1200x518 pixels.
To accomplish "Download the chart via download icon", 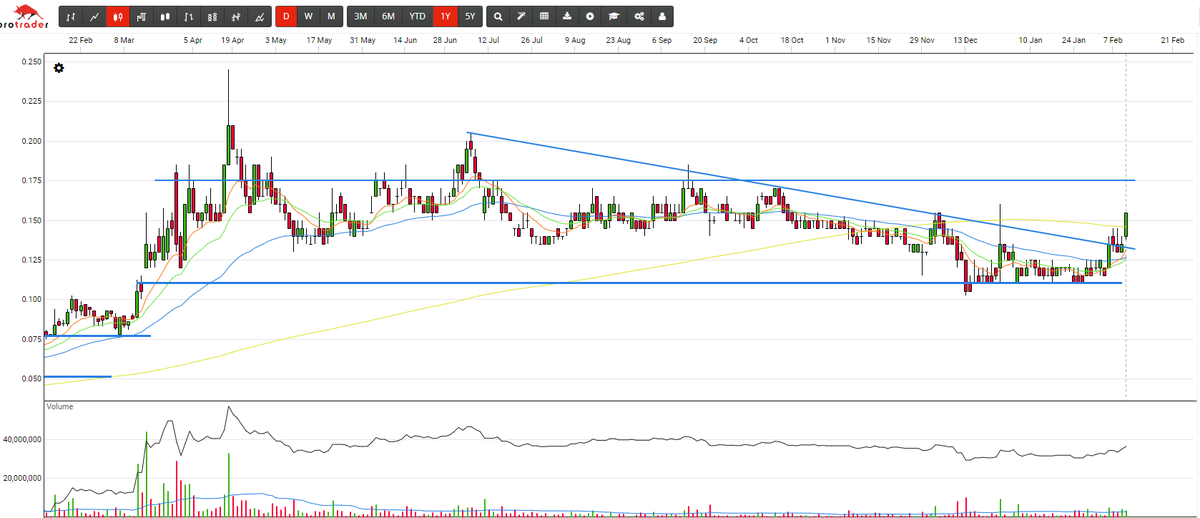I will tap(567, 17).
